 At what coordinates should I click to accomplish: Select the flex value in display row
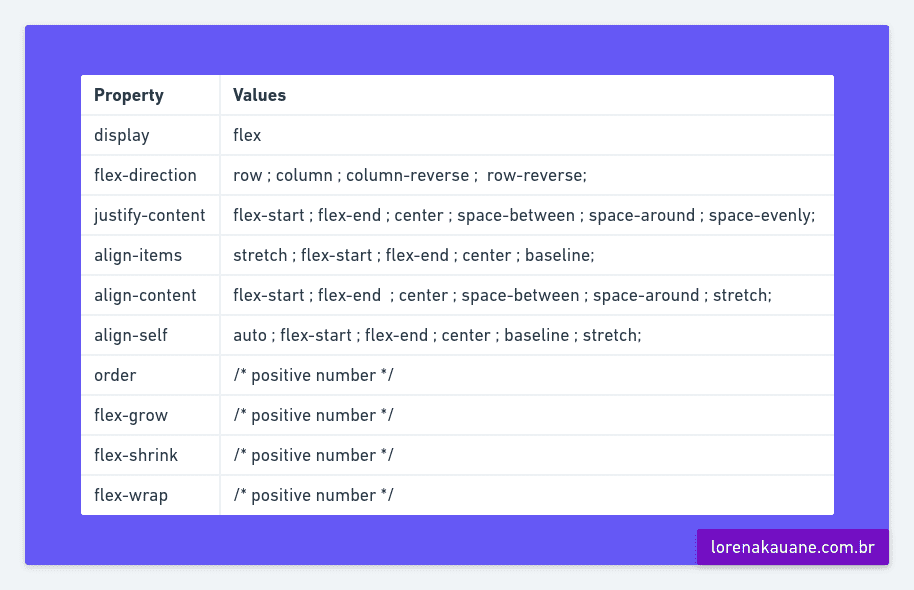pos(247,135)
